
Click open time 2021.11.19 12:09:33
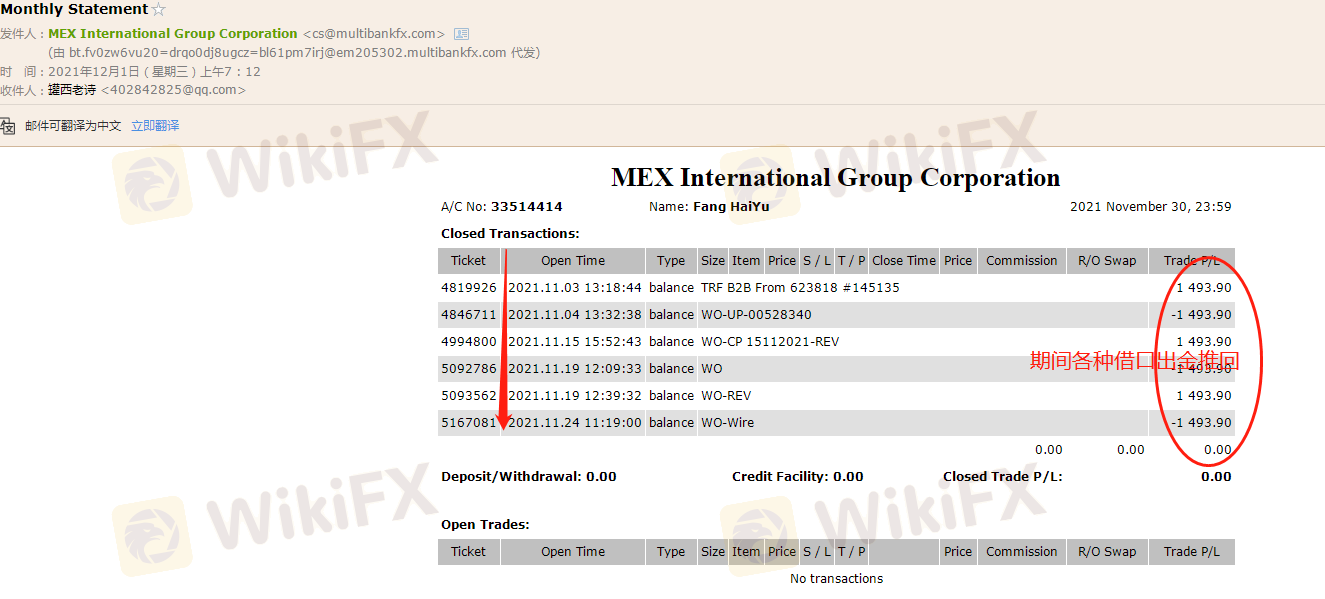(575, 369)
